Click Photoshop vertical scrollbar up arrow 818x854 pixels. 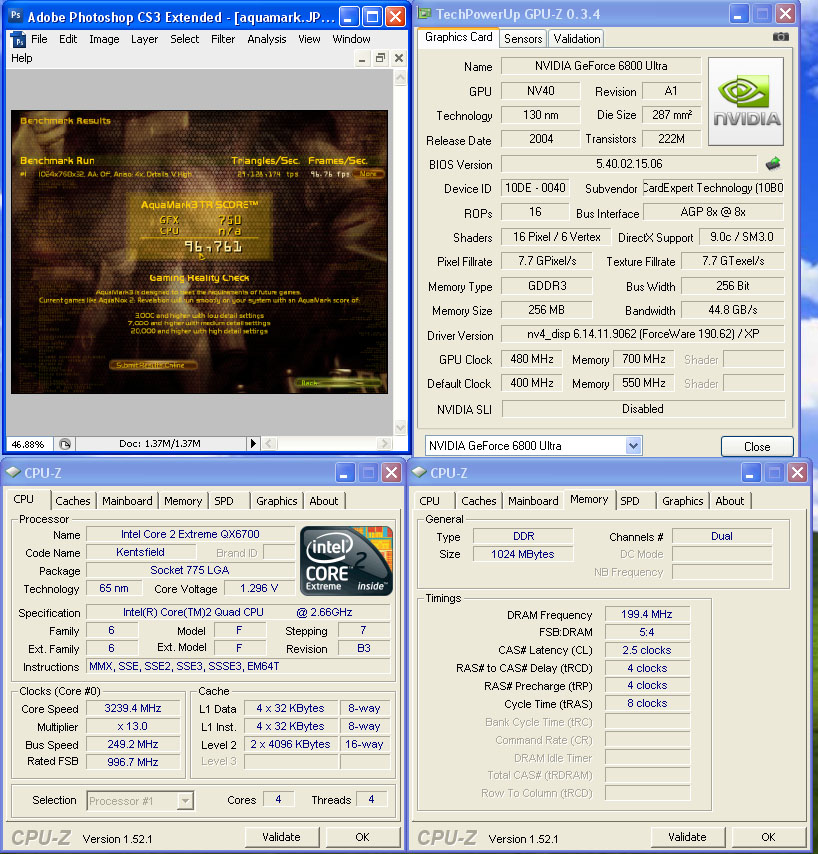coord(400,78)
